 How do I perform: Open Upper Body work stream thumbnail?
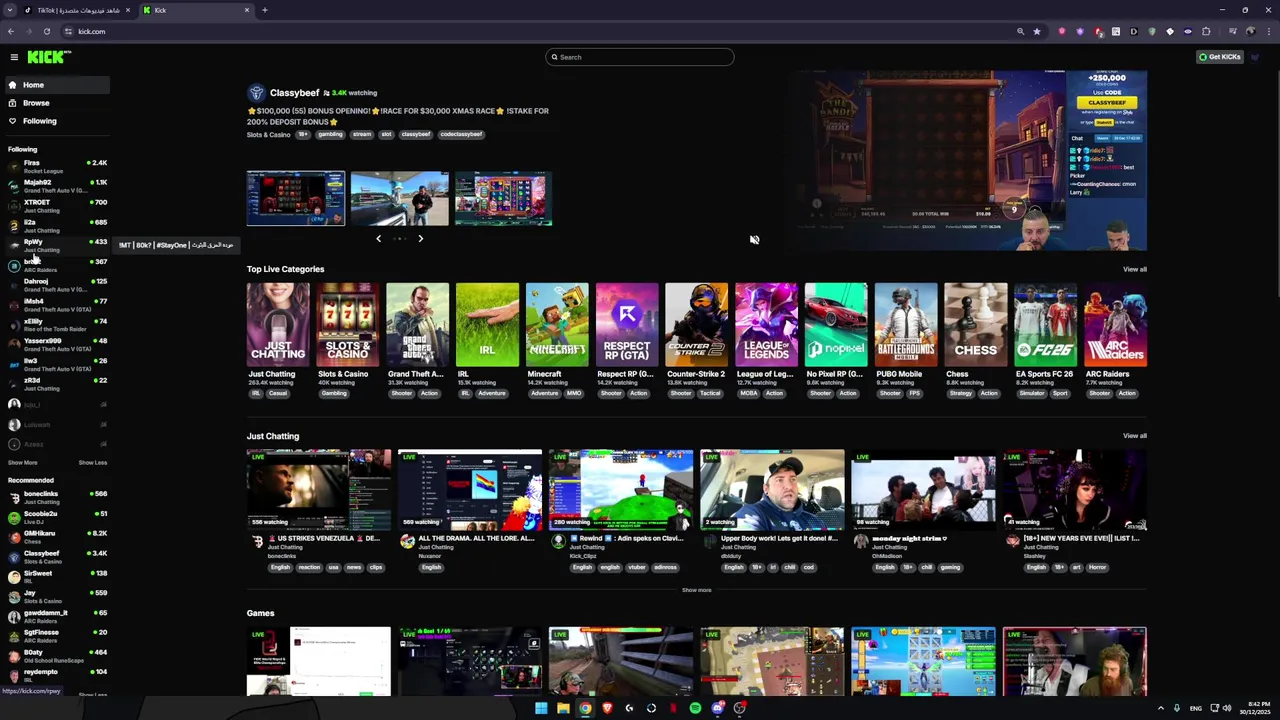point(772,490)
